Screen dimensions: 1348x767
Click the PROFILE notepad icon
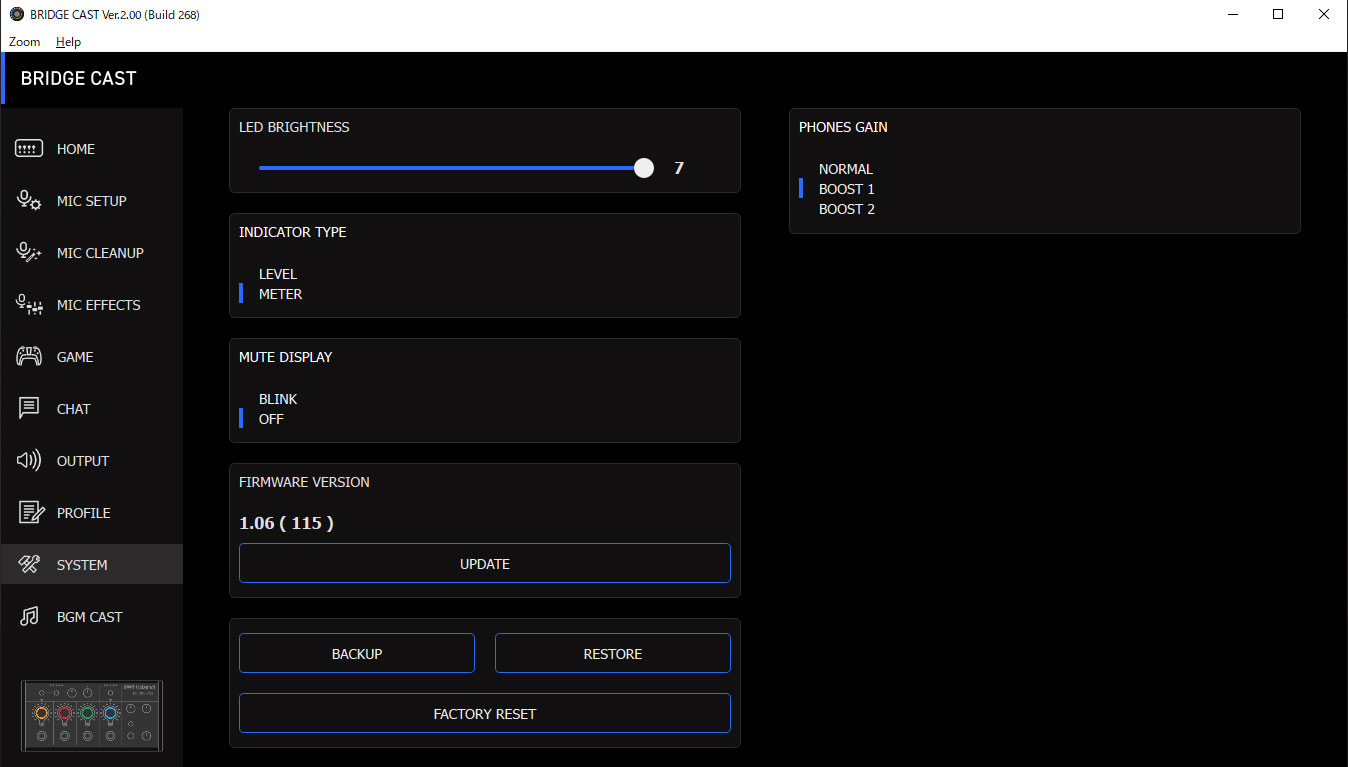pos(31,513)
